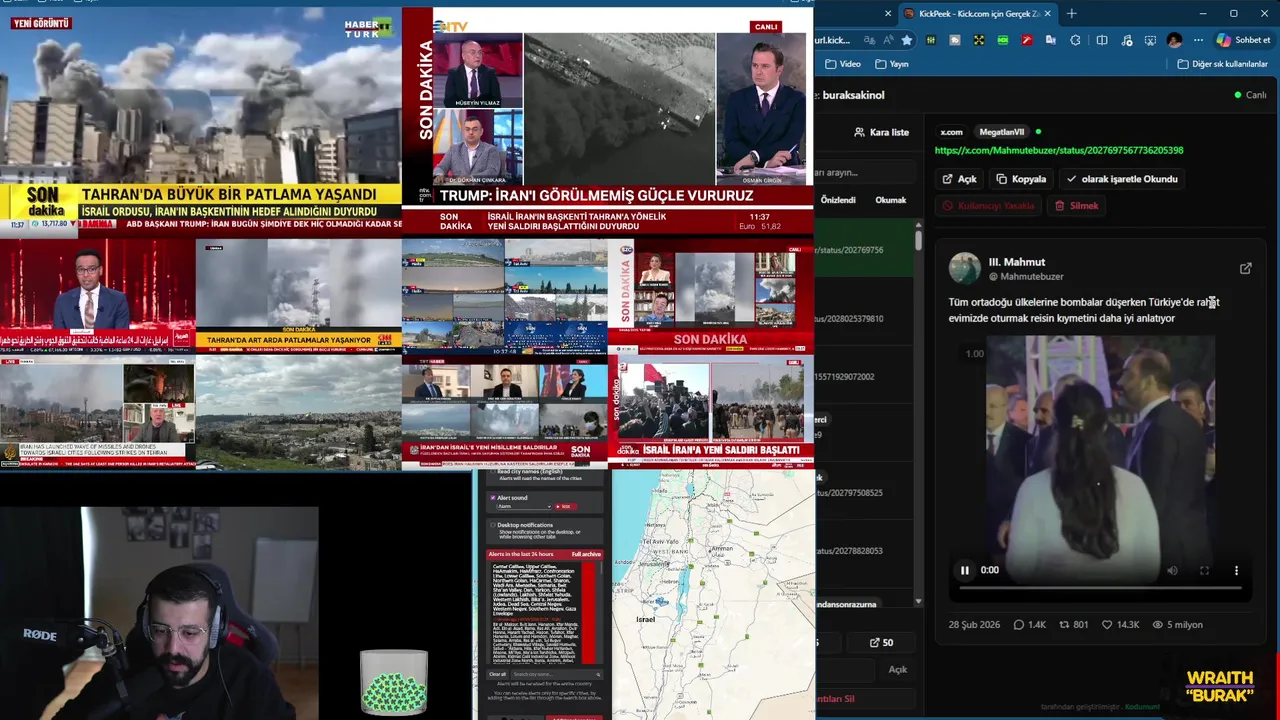Pause the embedded tweet video
Image resolution: width=1280 pixels, height=720 pixels.
click(964, 570)
